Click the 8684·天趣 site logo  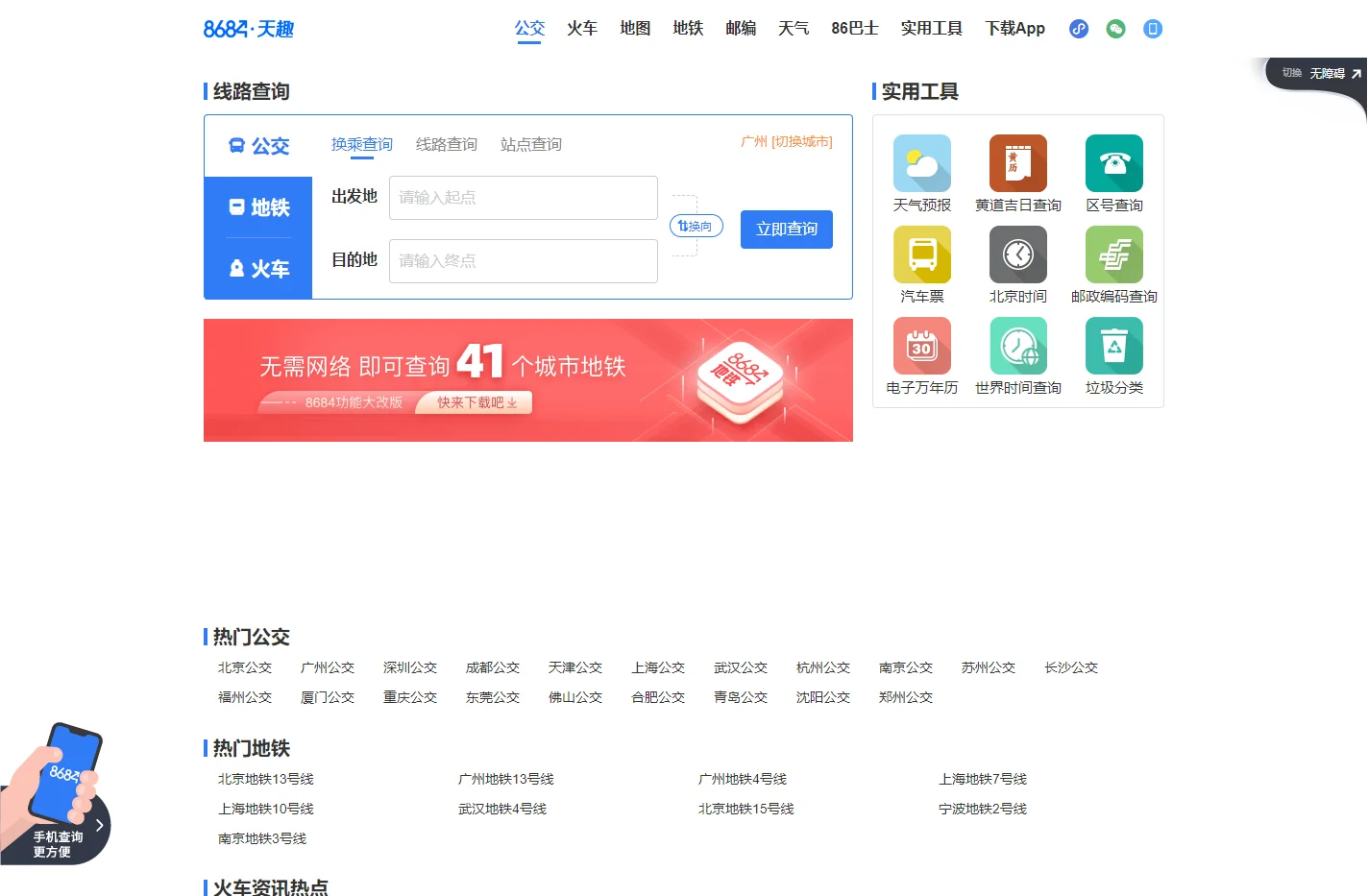pyautogui.click(x=249, y=29)
